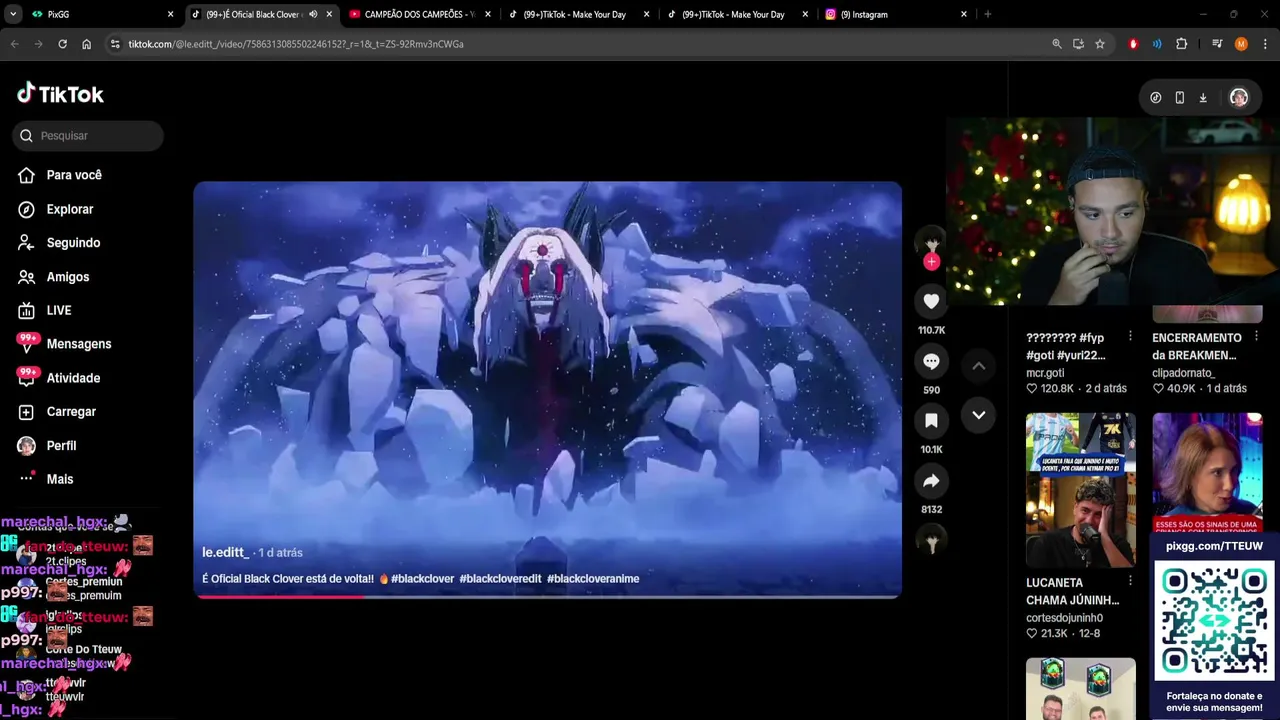The image size is (1280, 720).
Task: Click the install app icon
Action: click(1078, 44)
